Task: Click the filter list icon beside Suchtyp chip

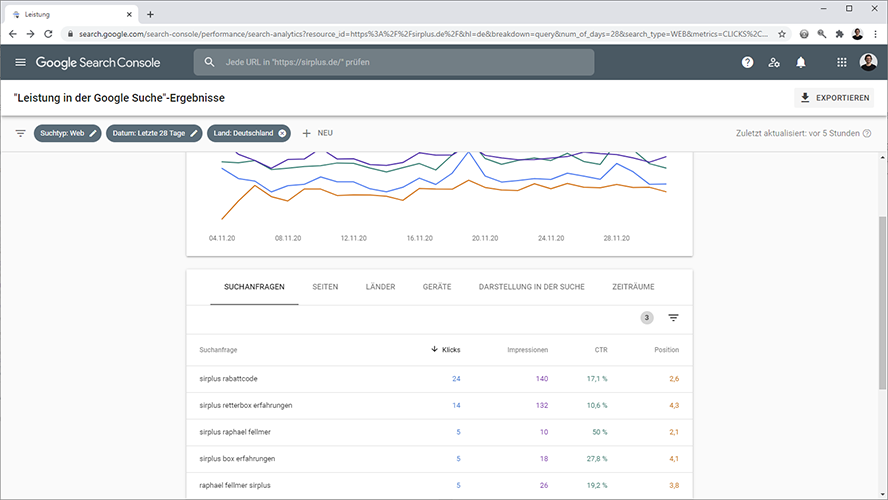Action: (x=20, y=133)
